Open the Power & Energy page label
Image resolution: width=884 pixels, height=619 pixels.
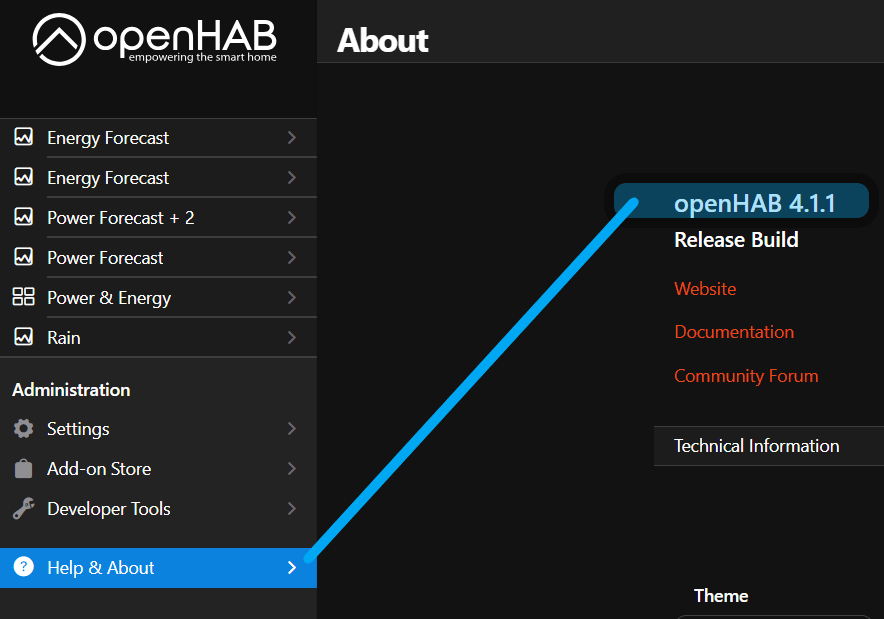(x=109, y=298)
